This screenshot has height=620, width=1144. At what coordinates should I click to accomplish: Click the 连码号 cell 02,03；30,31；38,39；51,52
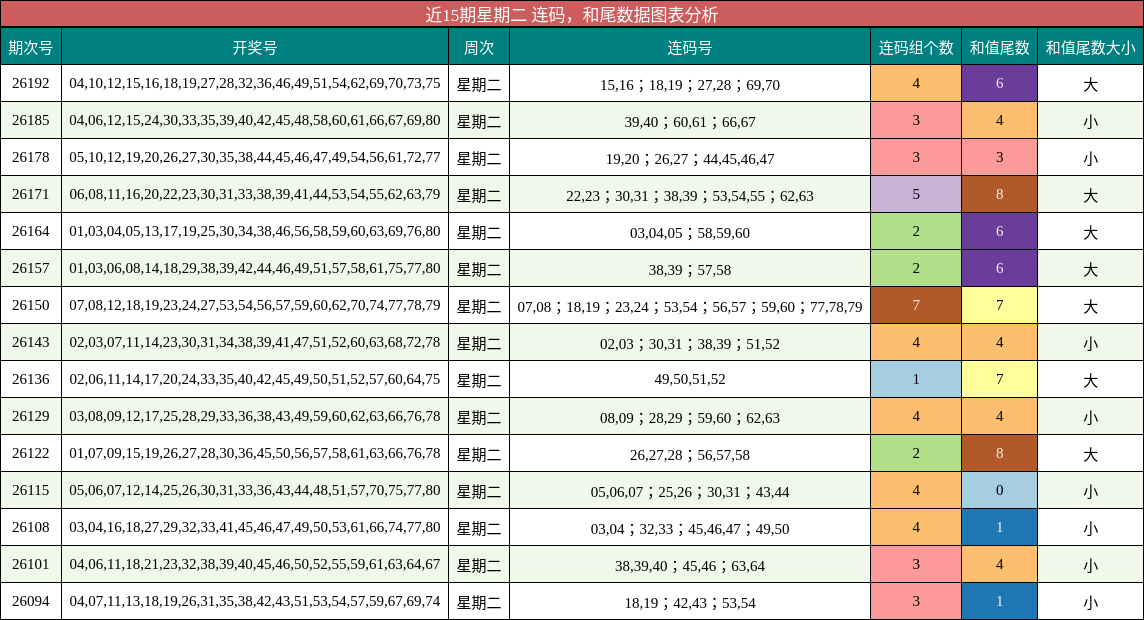pyautogui.click(x=689, y=344)
